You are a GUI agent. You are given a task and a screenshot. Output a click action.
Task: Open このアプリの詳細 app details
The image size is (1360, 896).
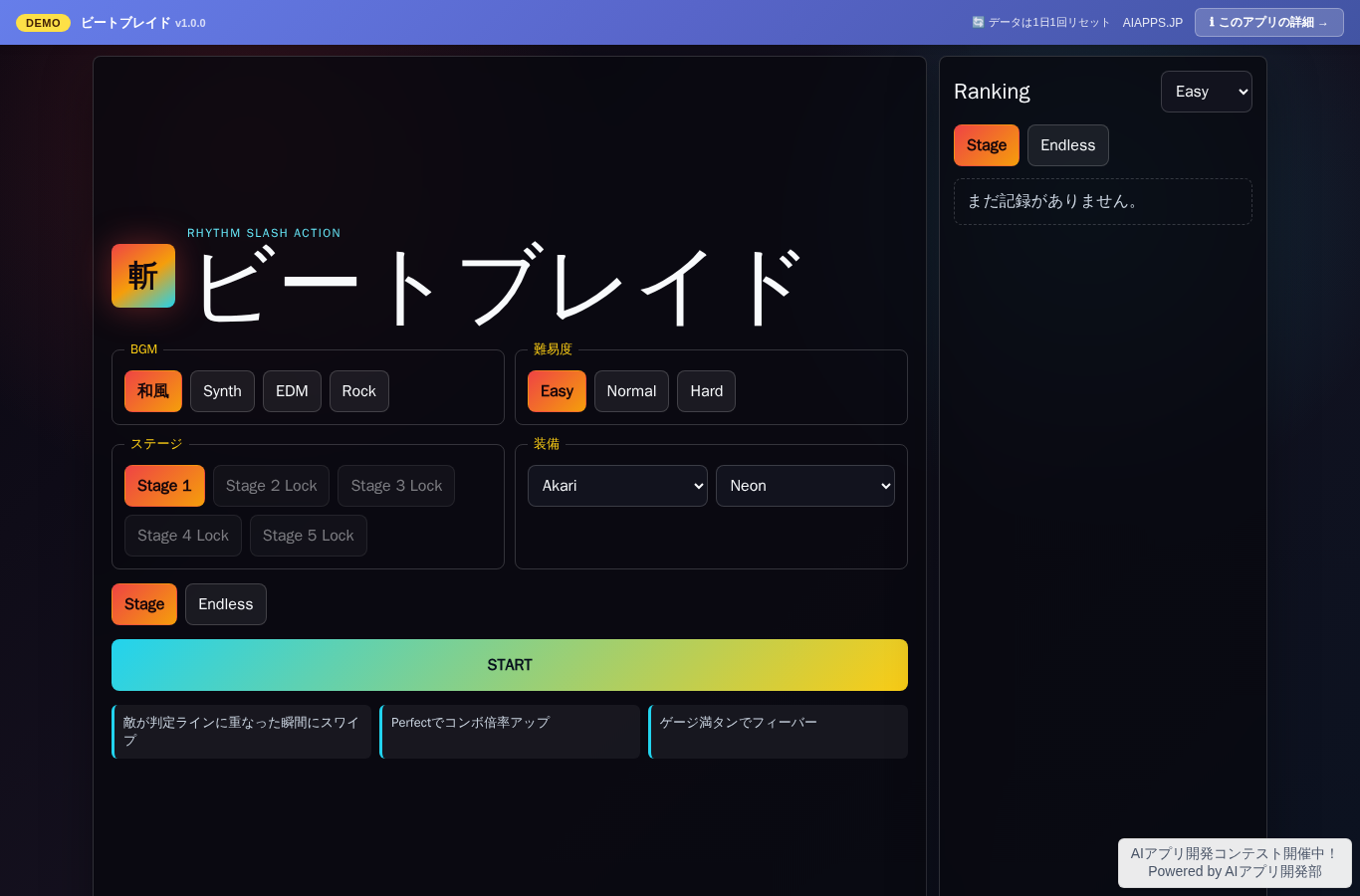point(1269,22)
